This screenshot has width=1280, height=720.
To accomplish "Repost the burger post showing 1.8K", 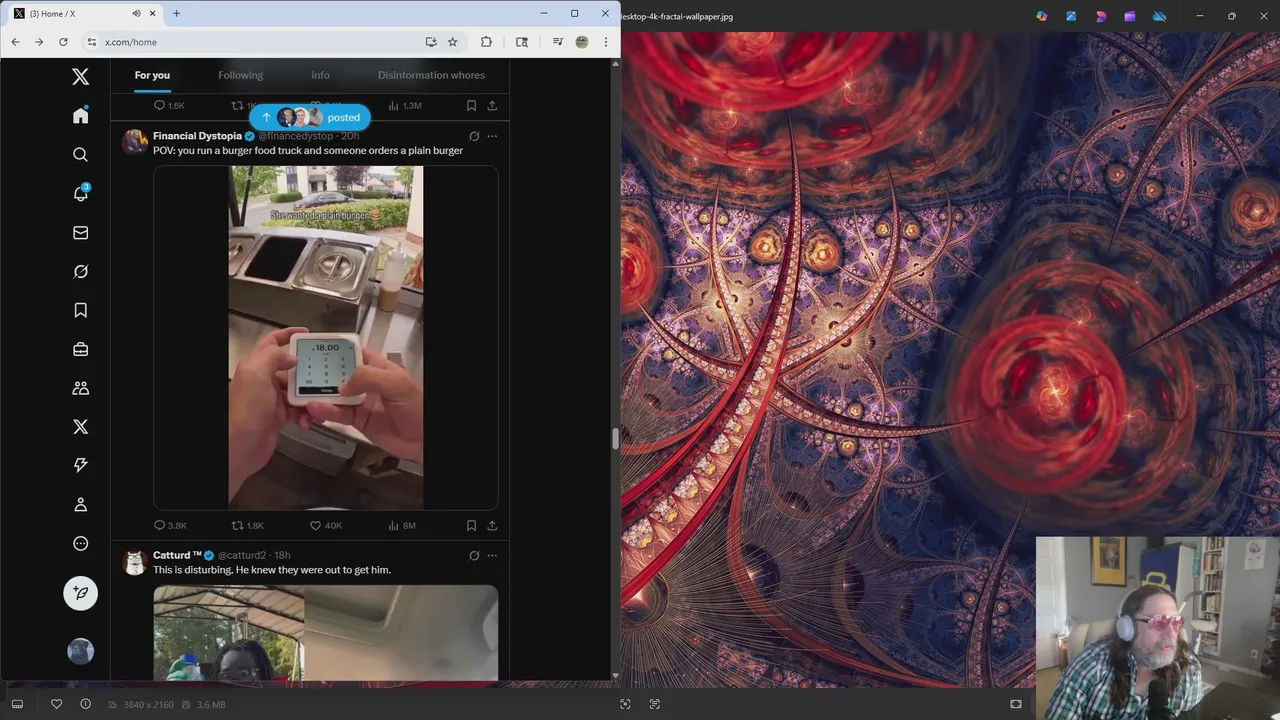I will pyautogui.click(x=248, y=525).
